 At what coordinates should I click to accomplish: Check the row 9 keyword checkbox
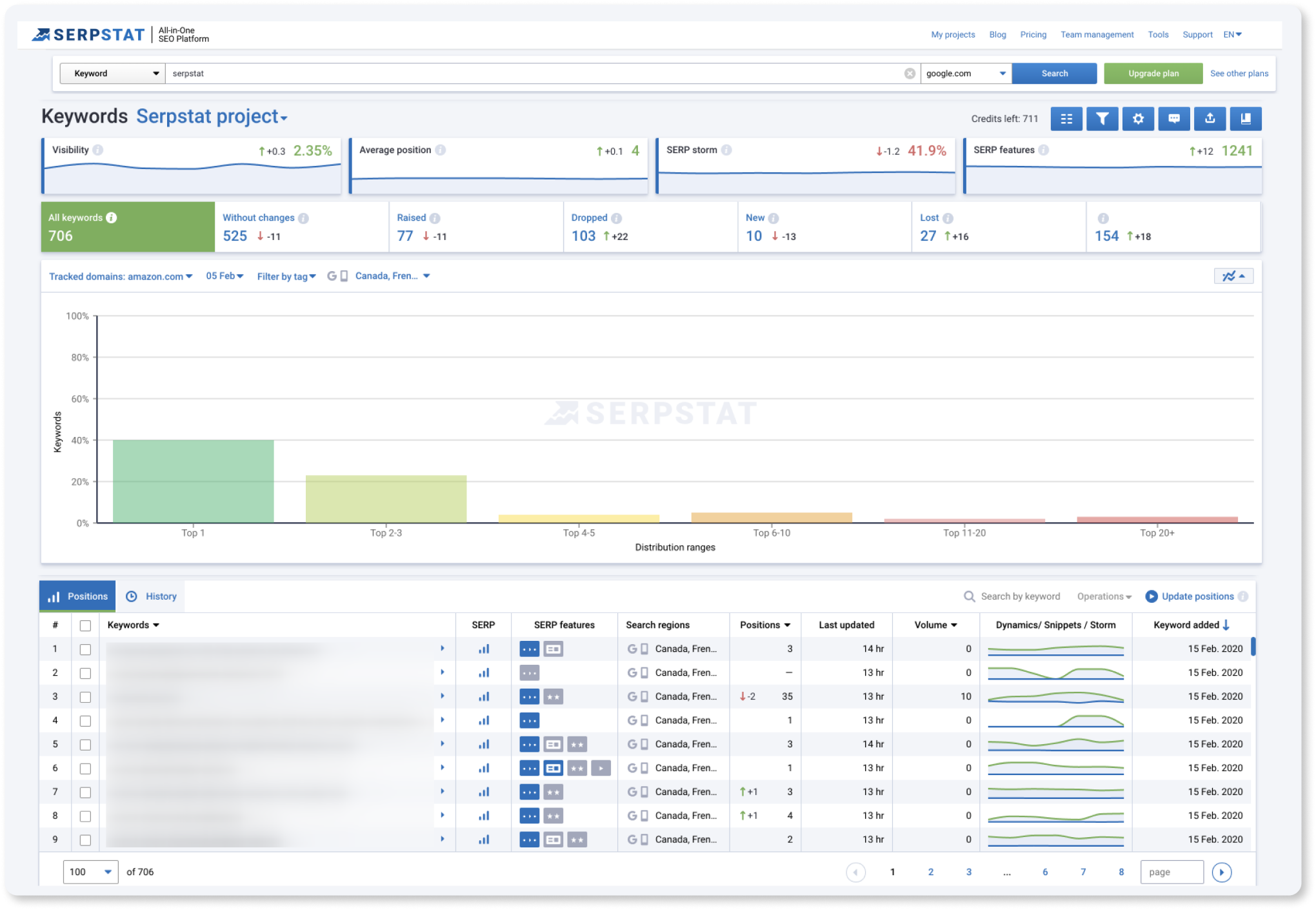click(85, 840)
